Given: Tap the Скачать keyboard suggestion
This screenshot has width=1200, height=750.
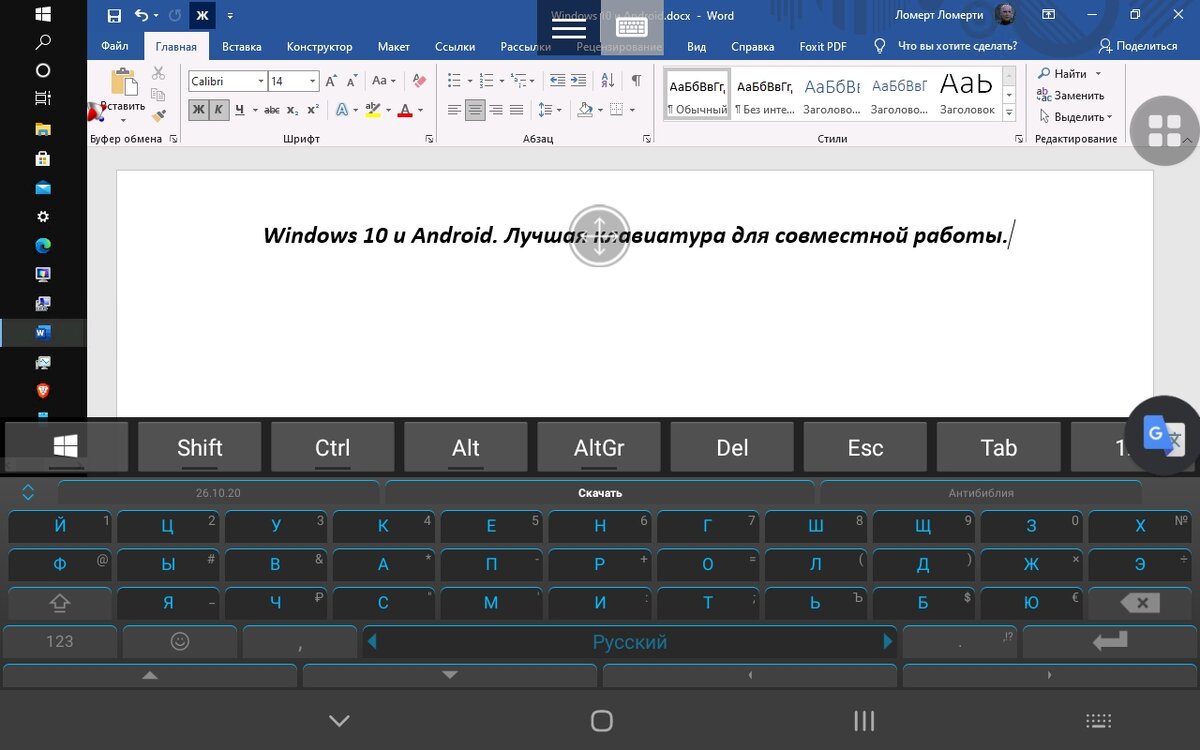Looking at the screenshot, I should (600, 492).
